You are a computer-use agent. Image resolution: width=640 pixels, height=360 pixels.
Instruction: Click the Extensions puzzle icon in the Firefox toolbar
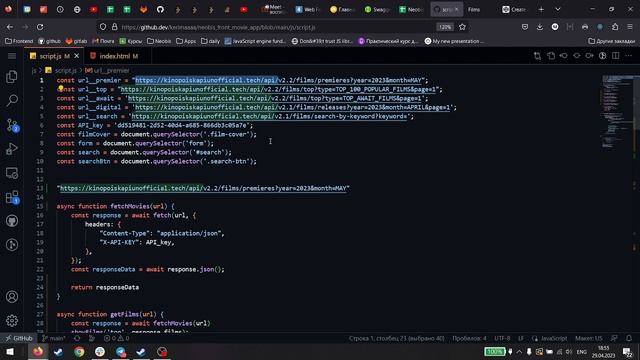[x=615, y=27]
